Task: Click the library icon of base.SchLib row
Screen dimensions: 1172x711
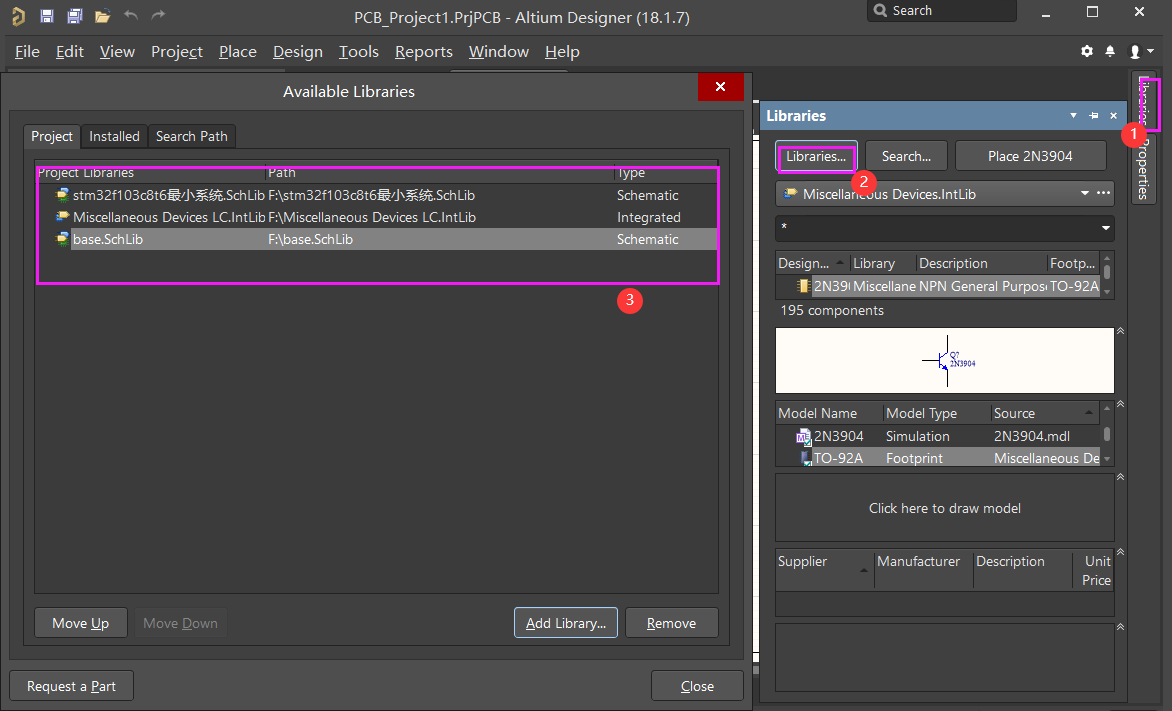Action: 63,239
